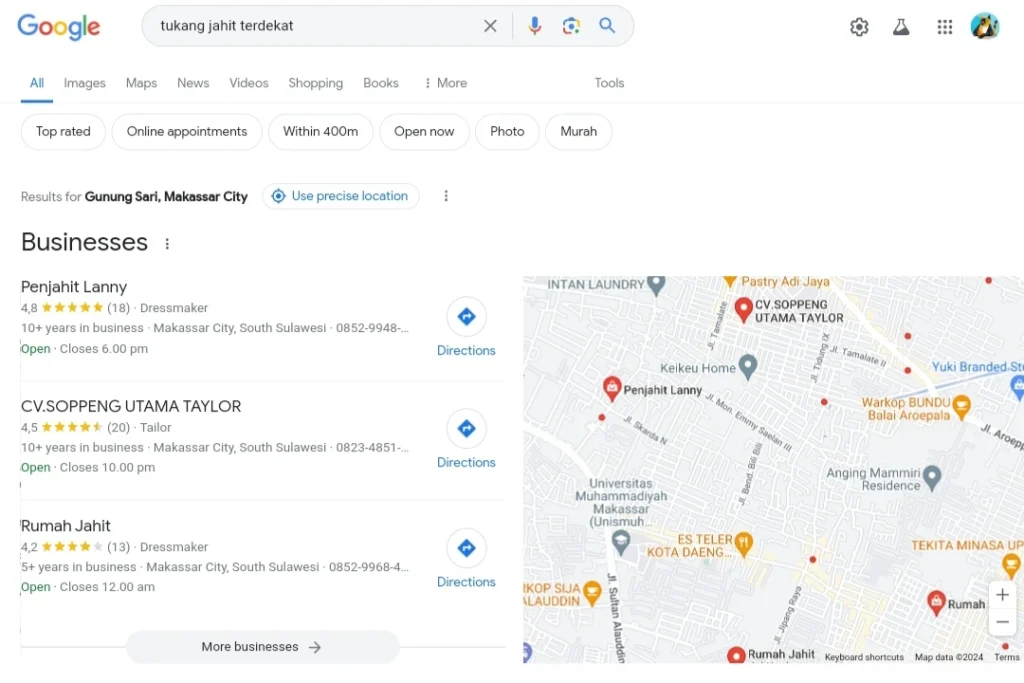Select the Penjahit Lanny red map pin

pos(611,388)
